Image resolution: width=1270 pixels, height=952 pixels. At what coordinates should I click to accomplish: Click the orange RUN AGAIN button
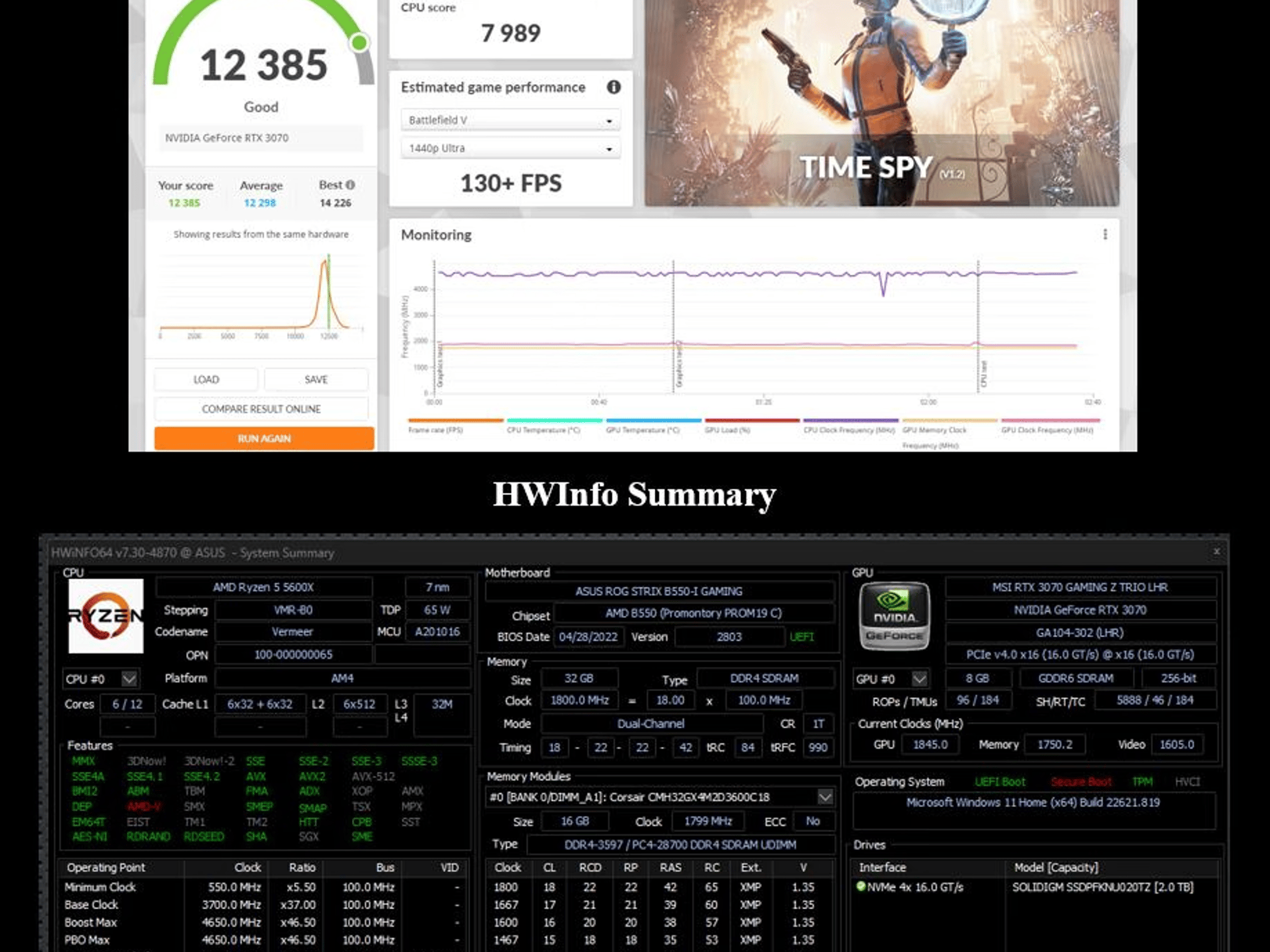[264, 439]
